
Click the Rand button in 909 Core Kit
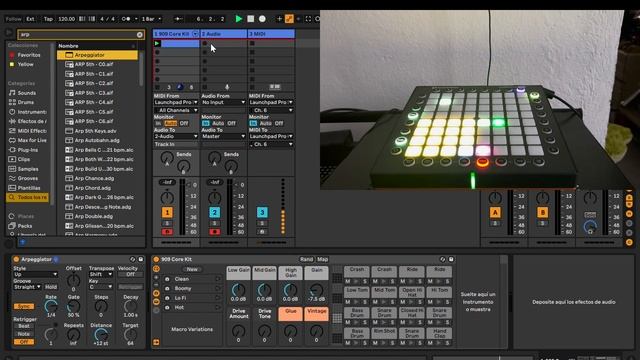[x=306, y=259]
